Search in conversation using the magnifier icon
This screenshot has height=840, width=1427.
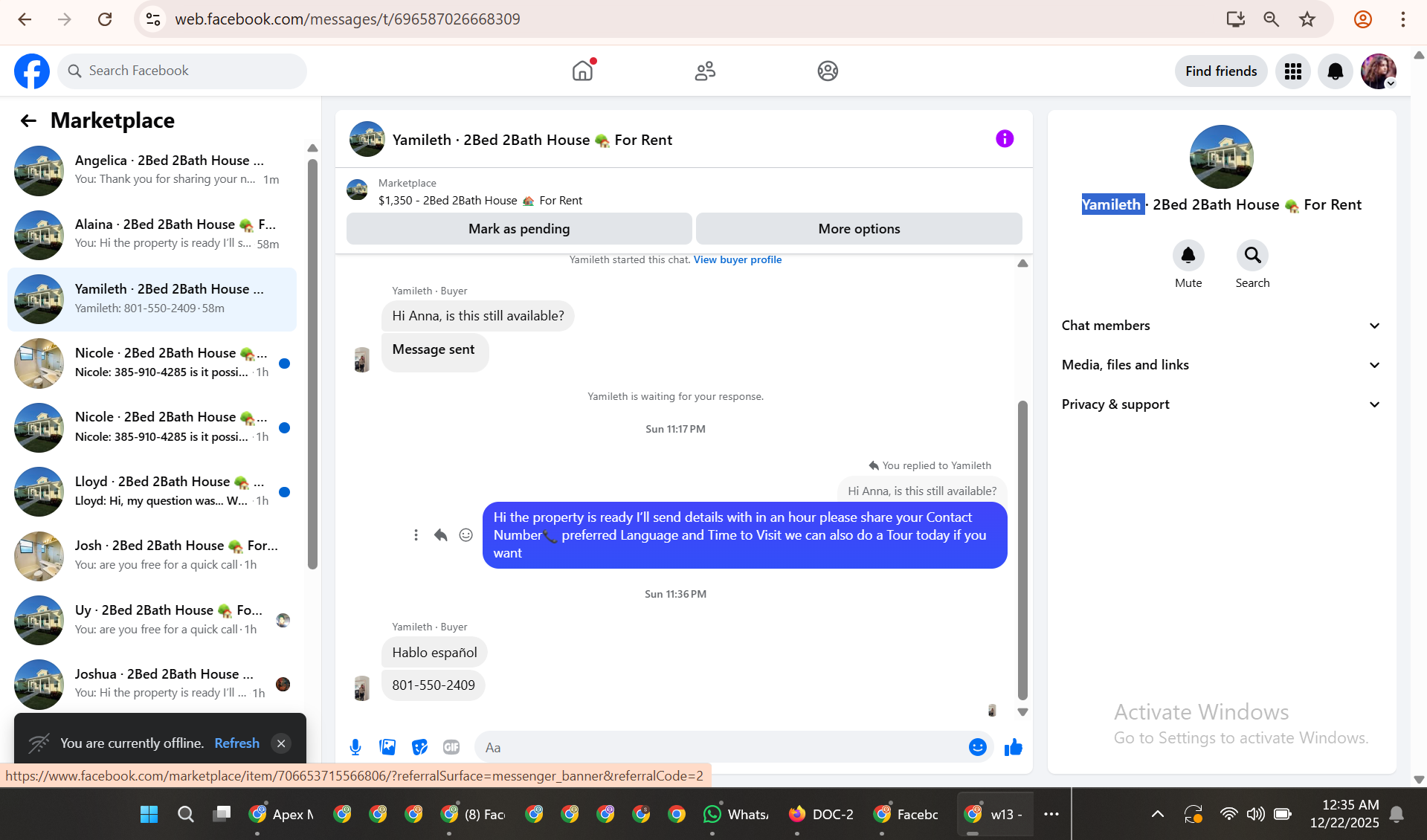click(1252, 256)
